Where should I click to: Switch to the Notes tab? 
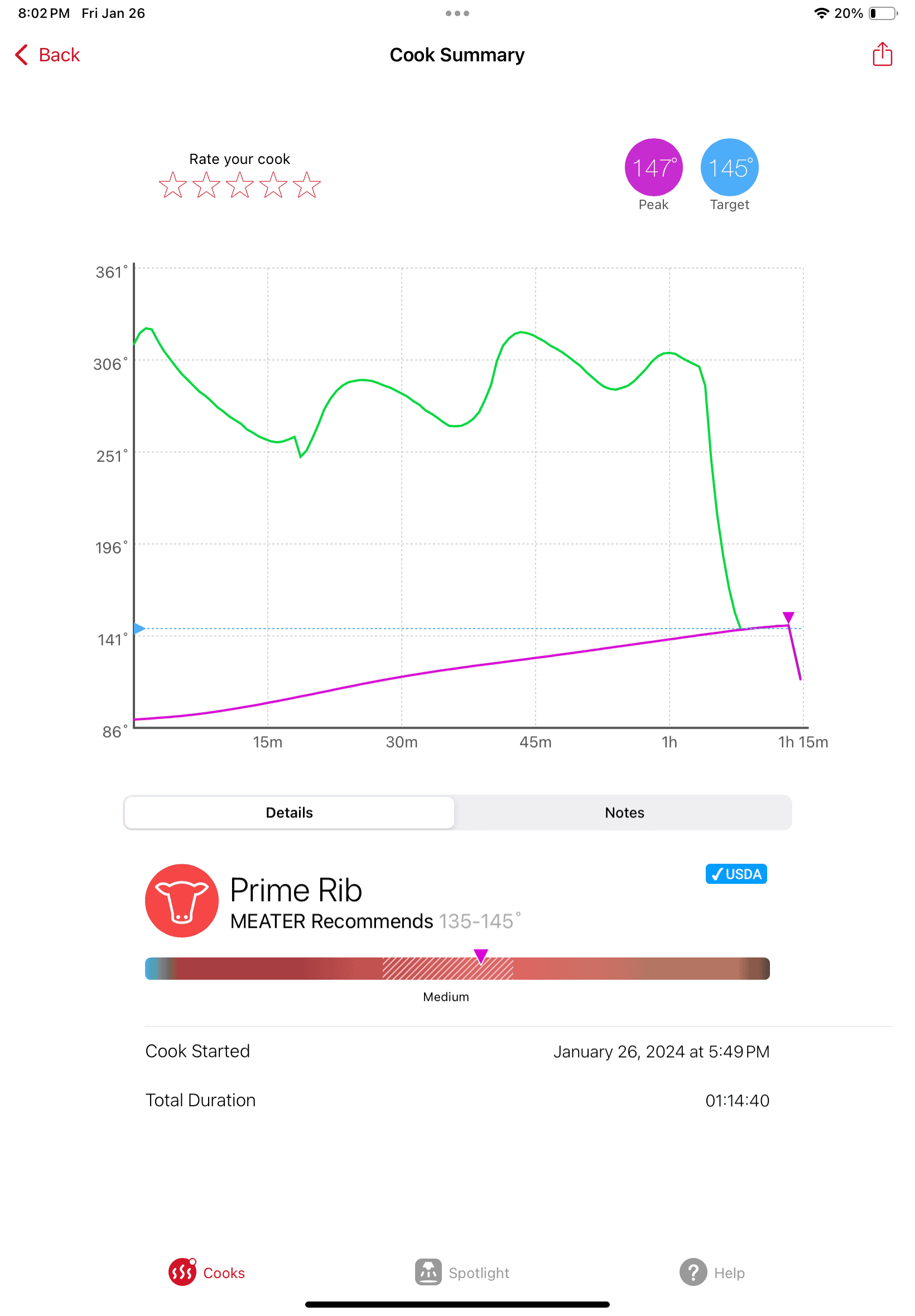(x=624, y=812)
